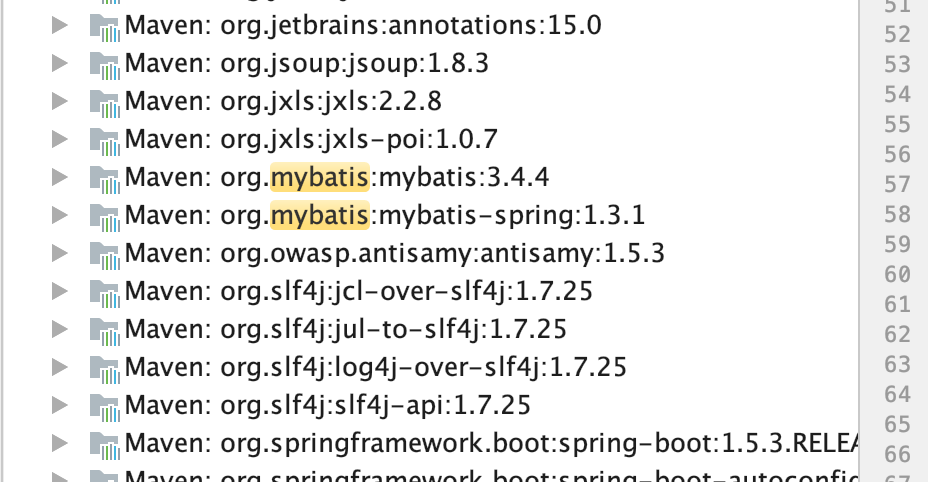This screenshot has width=928, height=482.
Task: Click library icon for jcl-over-slf4j:1.7.25
Action: pyautogui.click(x=105, y=293)
